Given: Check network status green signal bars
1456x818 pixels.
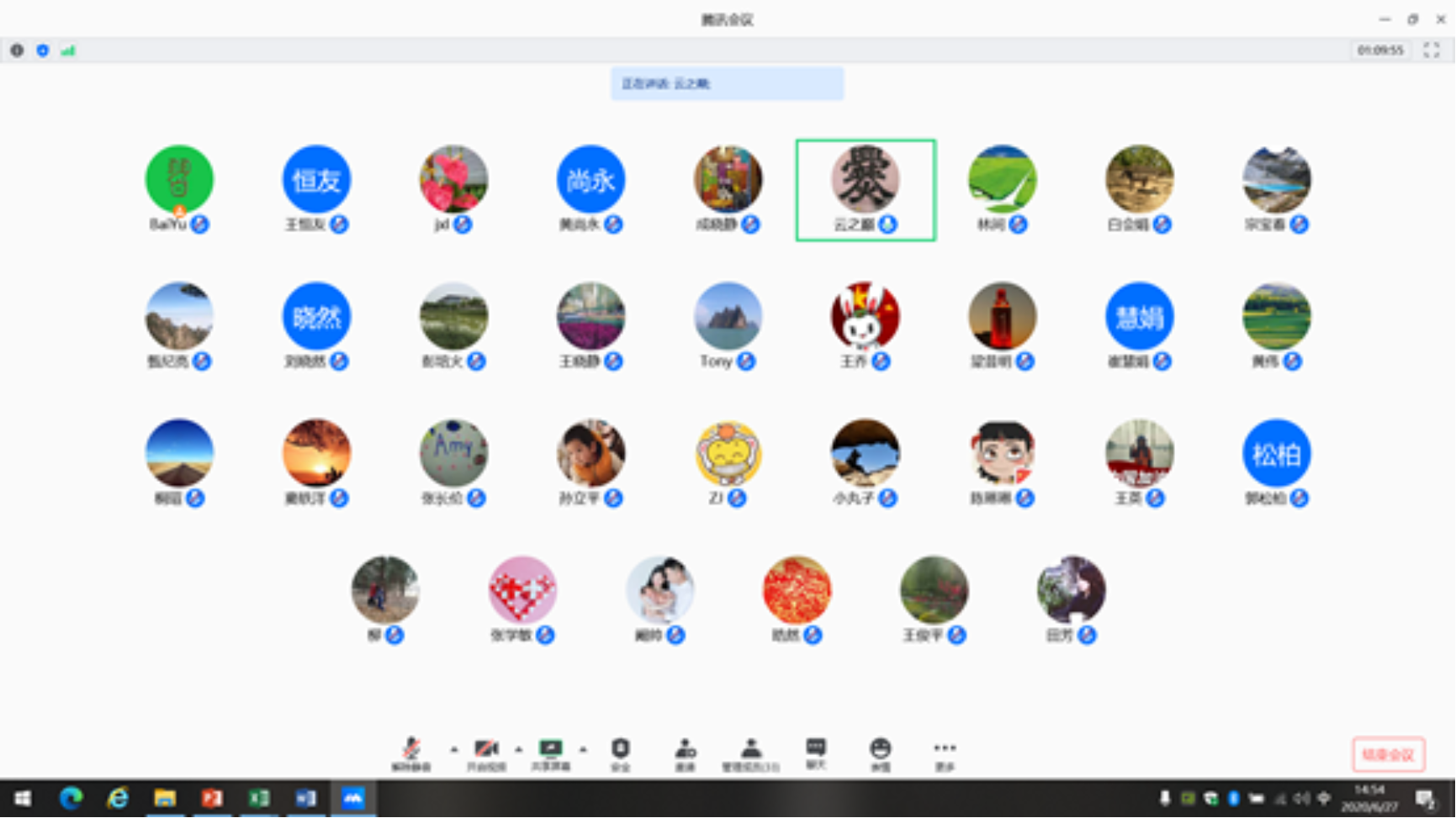Looking at the screenshot, I should [68, 50].
